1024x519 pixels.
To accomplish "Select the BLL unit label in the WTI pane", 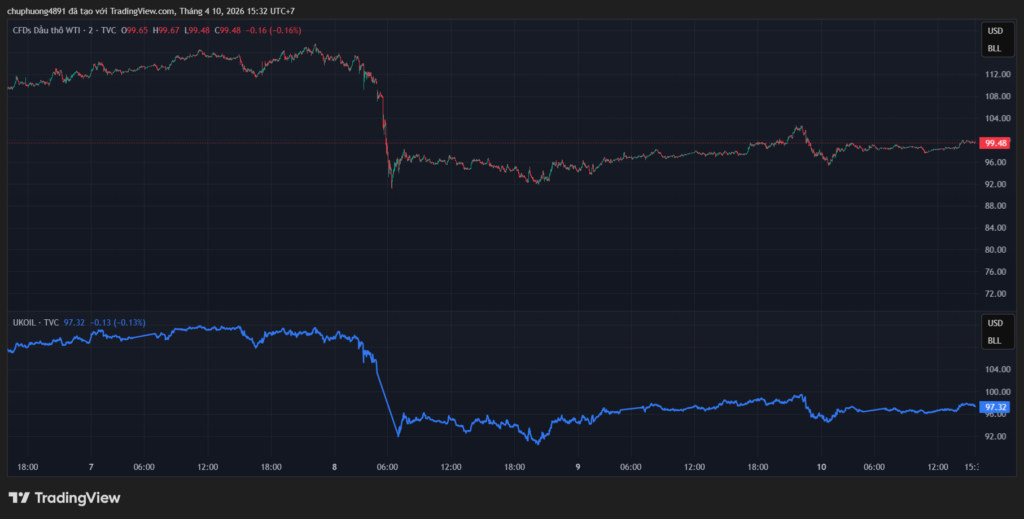I will coord(994,48).
